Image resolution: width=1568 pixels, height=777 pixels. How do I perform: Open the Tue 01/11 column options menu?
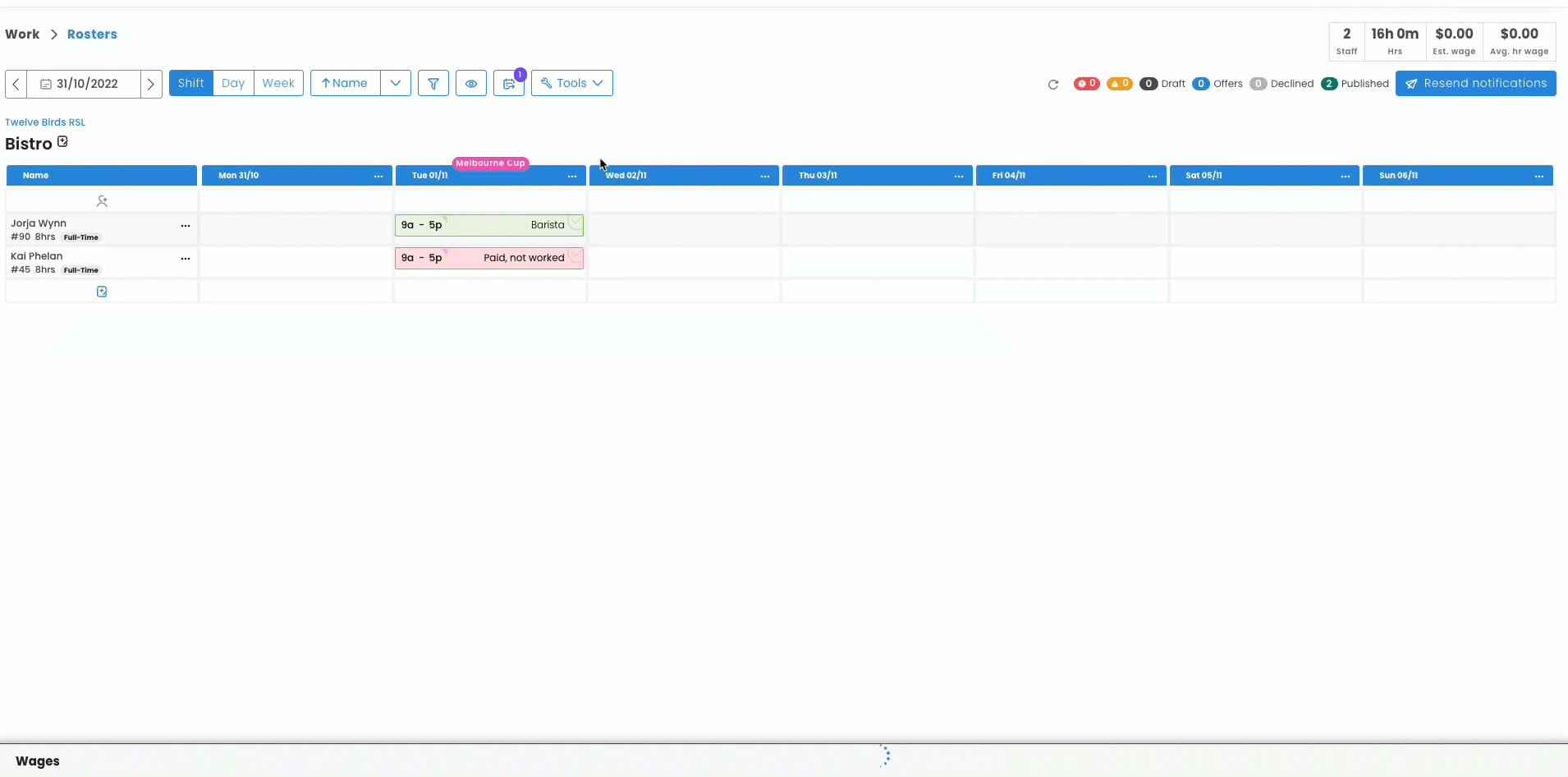[x=572, y=176]
